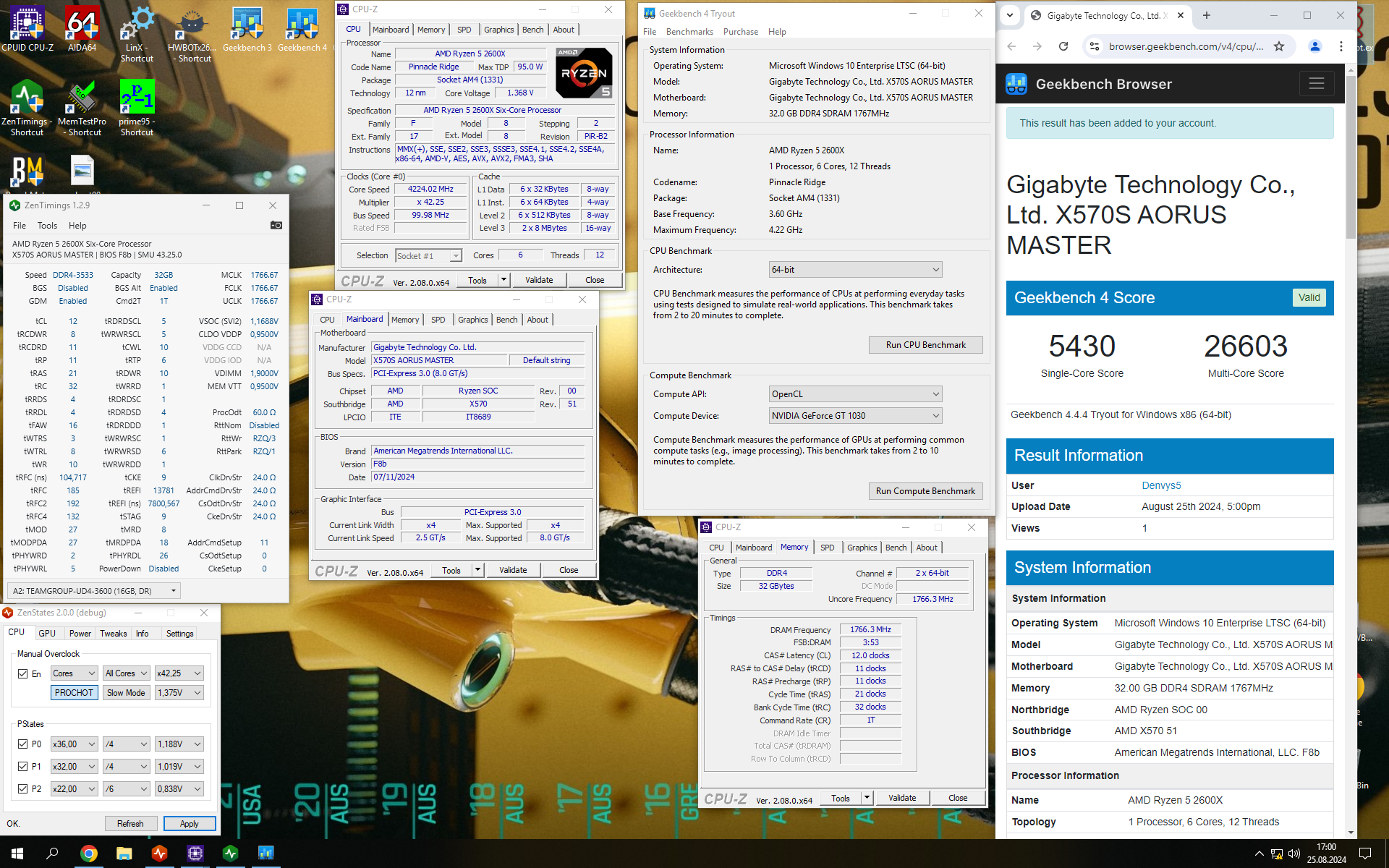Click Apply in ZenStates
The width and height of the screenshot is (1389, 868).
[x=189, y=824]
